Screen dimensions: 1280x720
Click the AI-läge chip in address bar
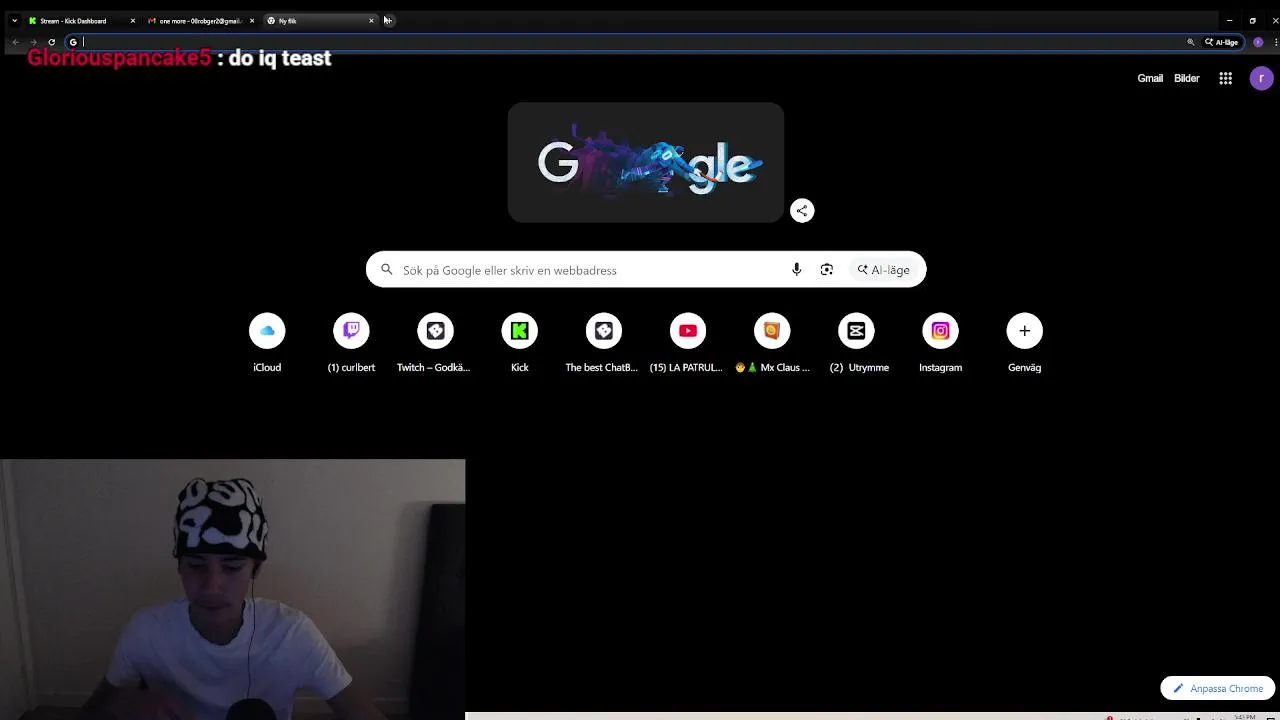(x=1222, y=42)
